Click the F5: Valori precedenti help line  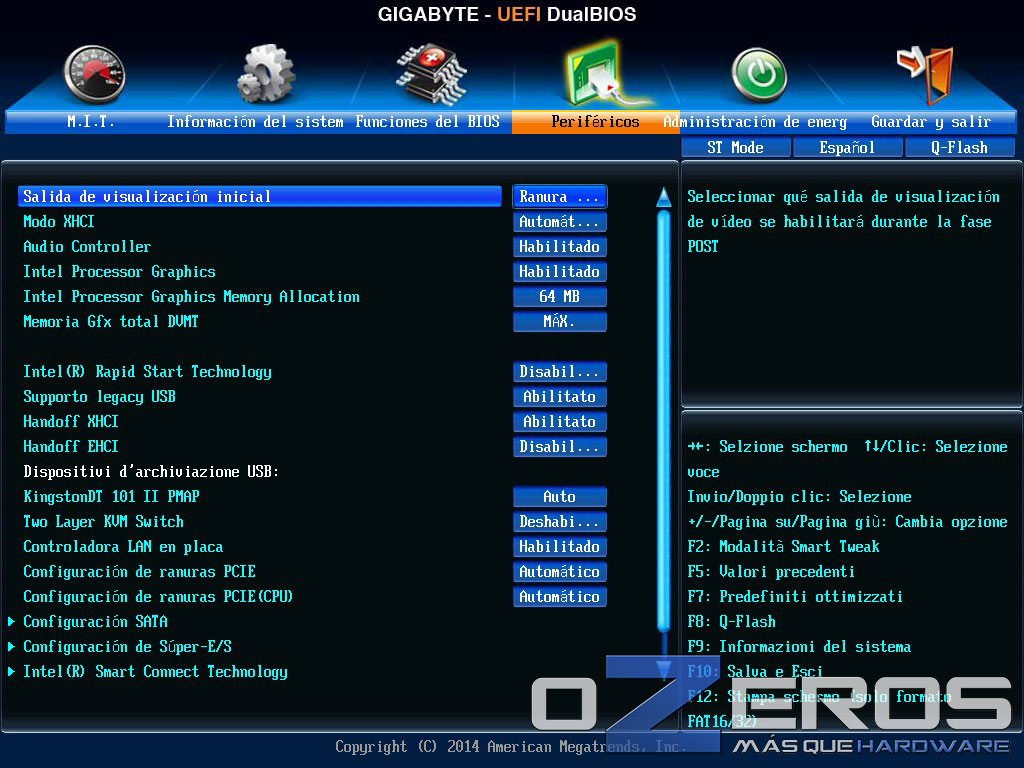click(771, 571)
